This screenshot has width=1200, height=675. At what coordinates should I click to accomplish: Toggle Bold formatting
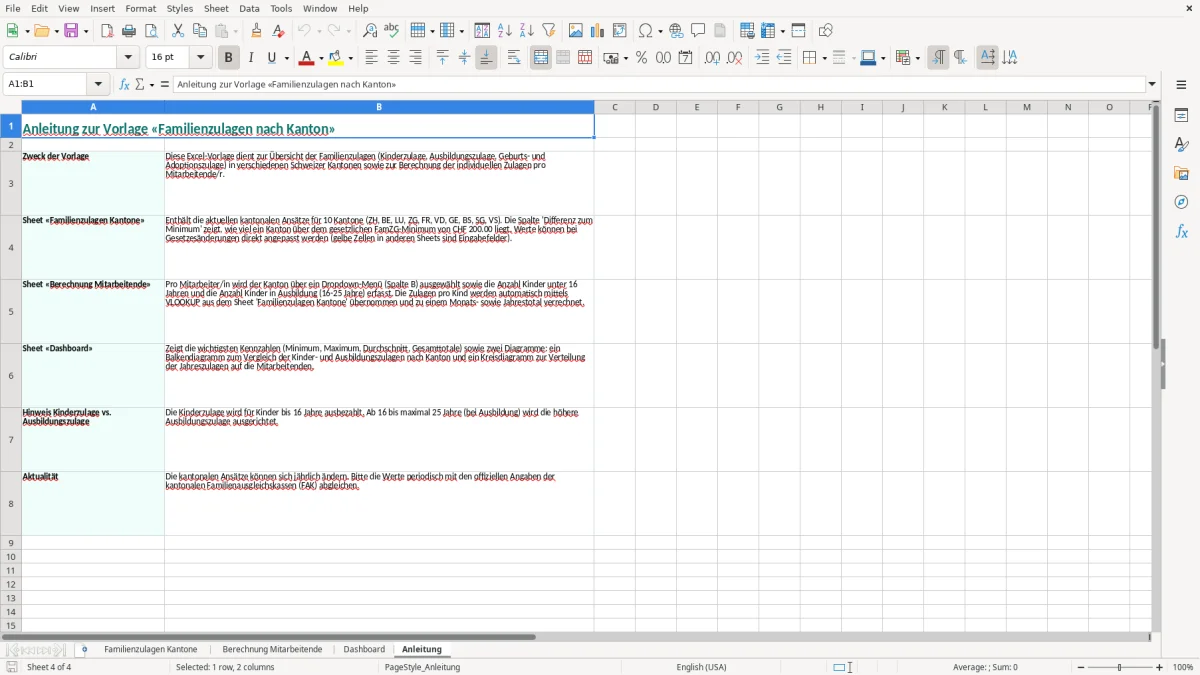pyautogui.click(x=228, y=58)
